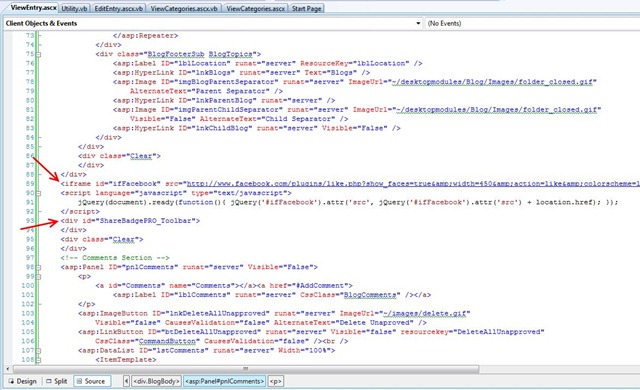Click the script language="javascript" tag on line 90
This screenshot has height=390, width=640.
click(176, 193)
